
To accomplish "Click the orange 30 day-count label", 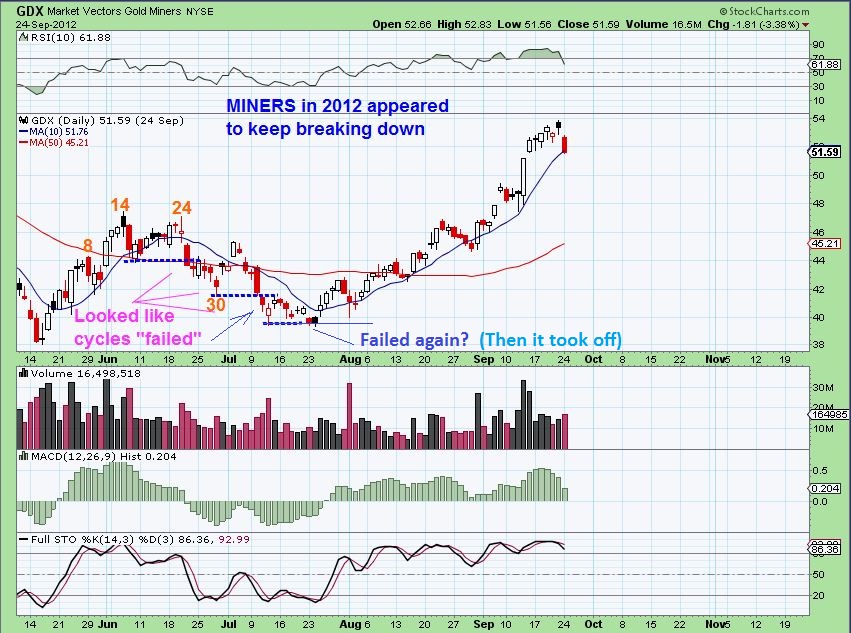I will click(x=215, y=305).
